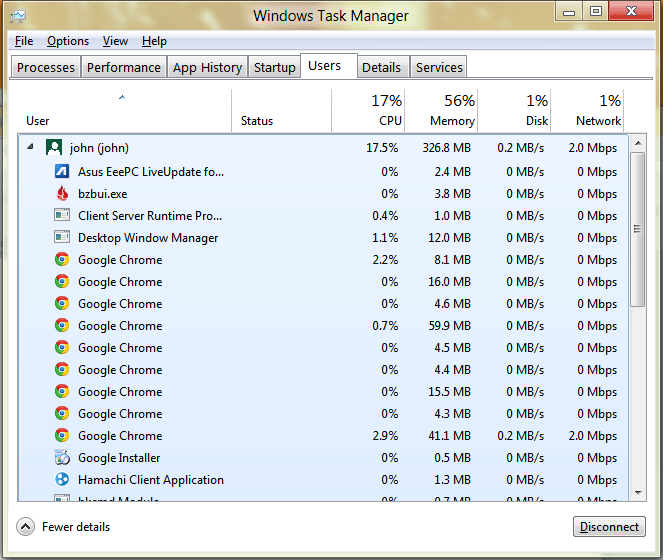Click the Chrome icon using 41.1 MB
Screen dimensions: 664x560
pyautogui.click(x=62, y=435)
